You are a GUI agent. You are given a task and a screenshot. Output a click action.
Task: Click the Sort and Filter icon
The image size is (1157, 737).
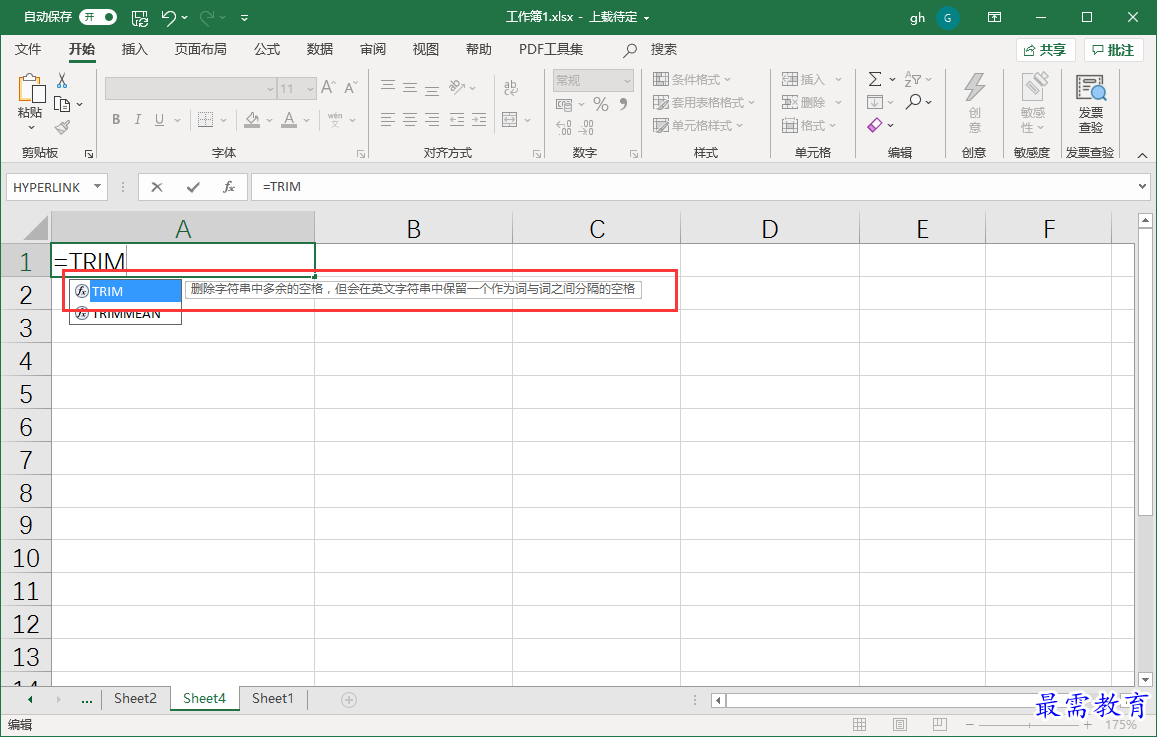(x=913, y=79)
